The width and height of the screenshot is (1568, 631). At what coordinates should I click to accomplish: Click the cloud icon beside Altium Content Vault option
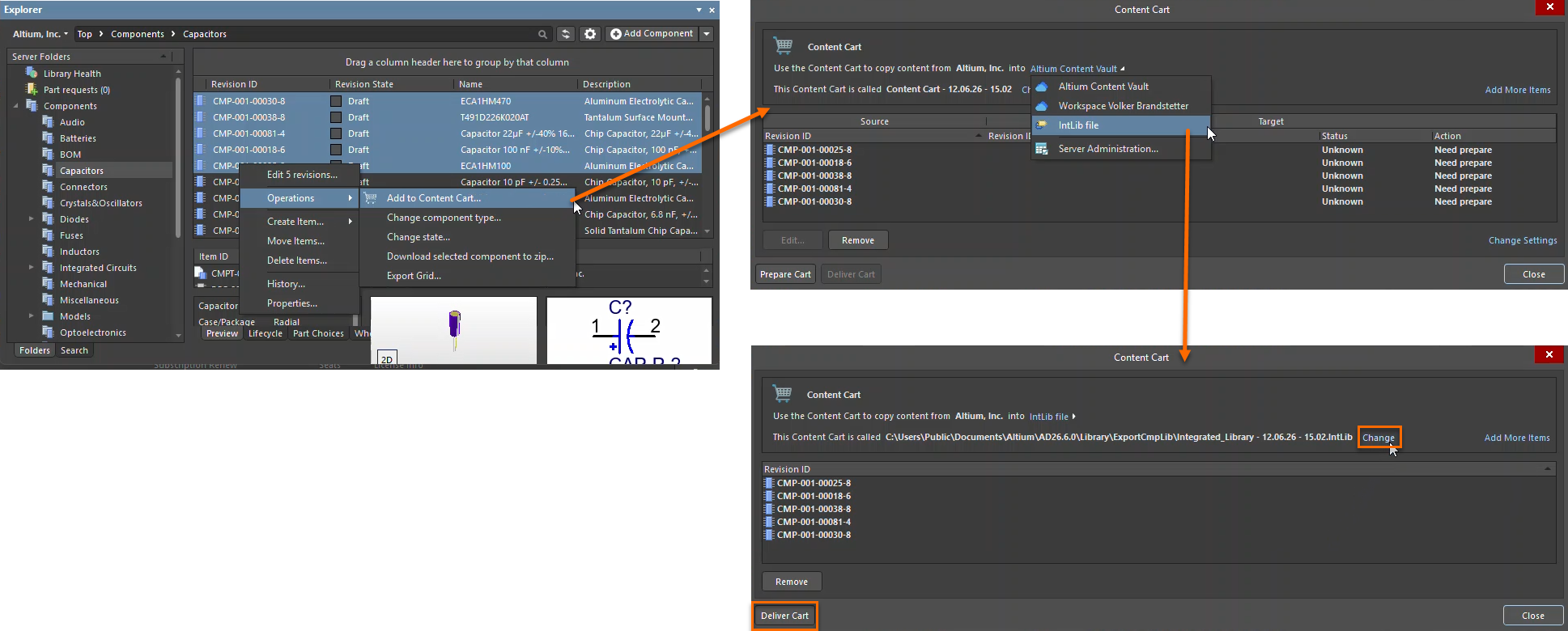(1043, 87)
